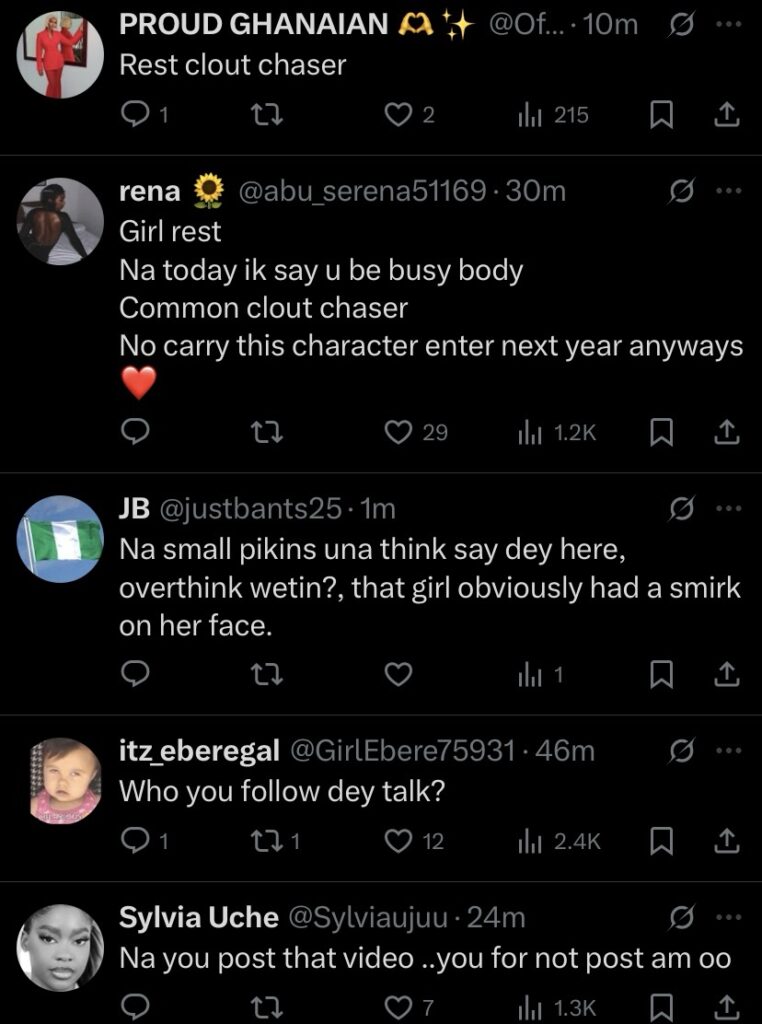
Task: Bookmark rena's tweet
Action: [660, 432]
